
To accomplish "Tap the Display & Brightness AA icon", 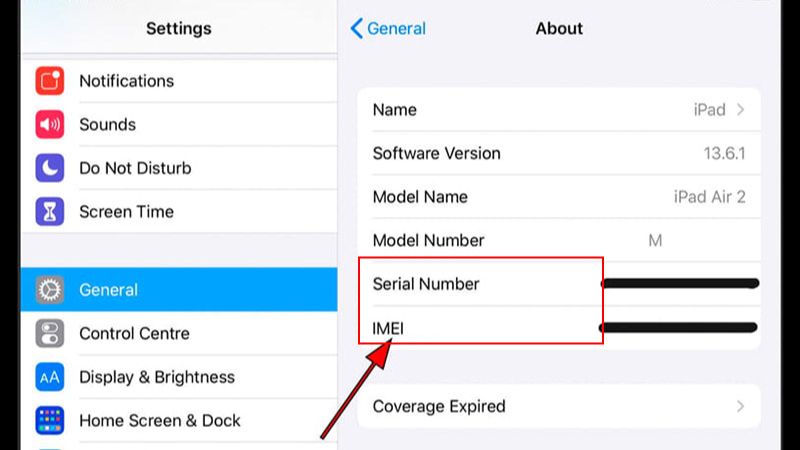I will (50, 377).
